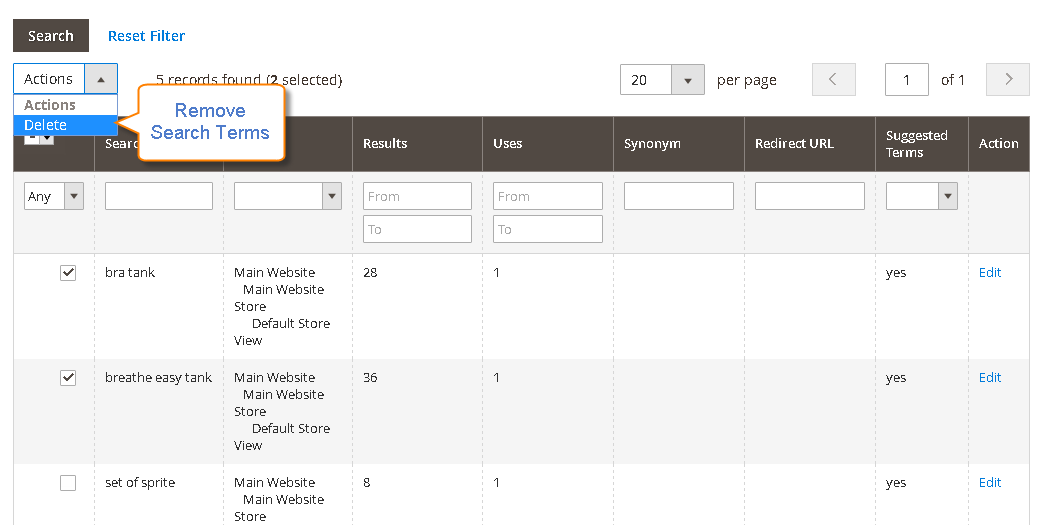Click the Any filter dropdown arrow
Image resolution: width=1043 pixels, height=525 pixels.
pyautogui.click(x=74, y=196)
